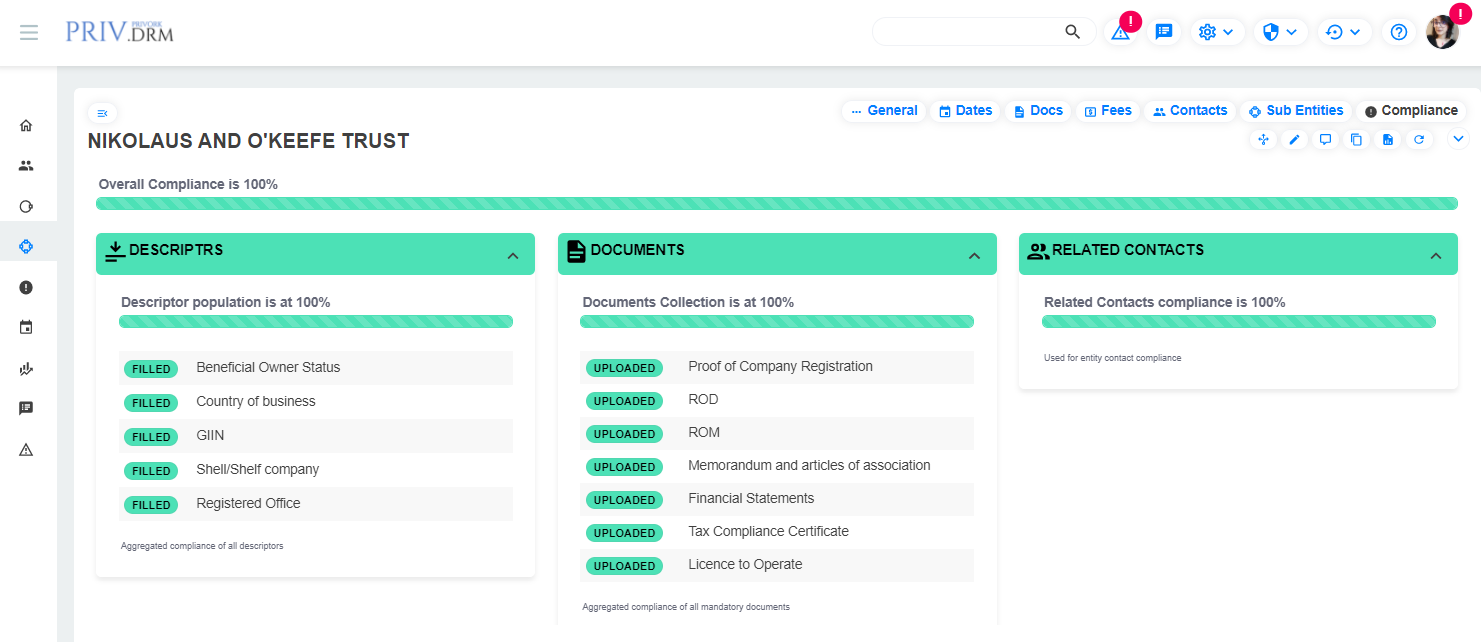This screenshot has width=1481, height=642.
Task: Open the hamburger menu
Action: tap(29, 32)
